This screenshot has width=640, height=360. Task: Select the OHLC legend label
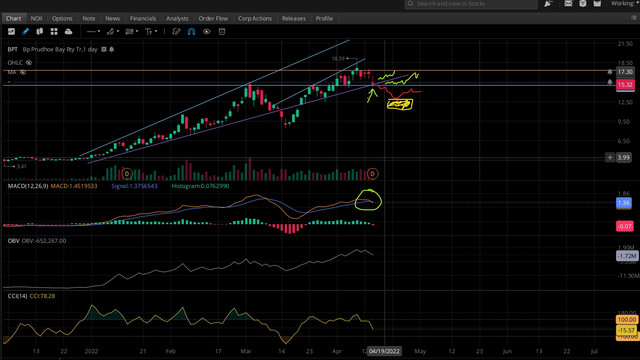click(15, 62)
